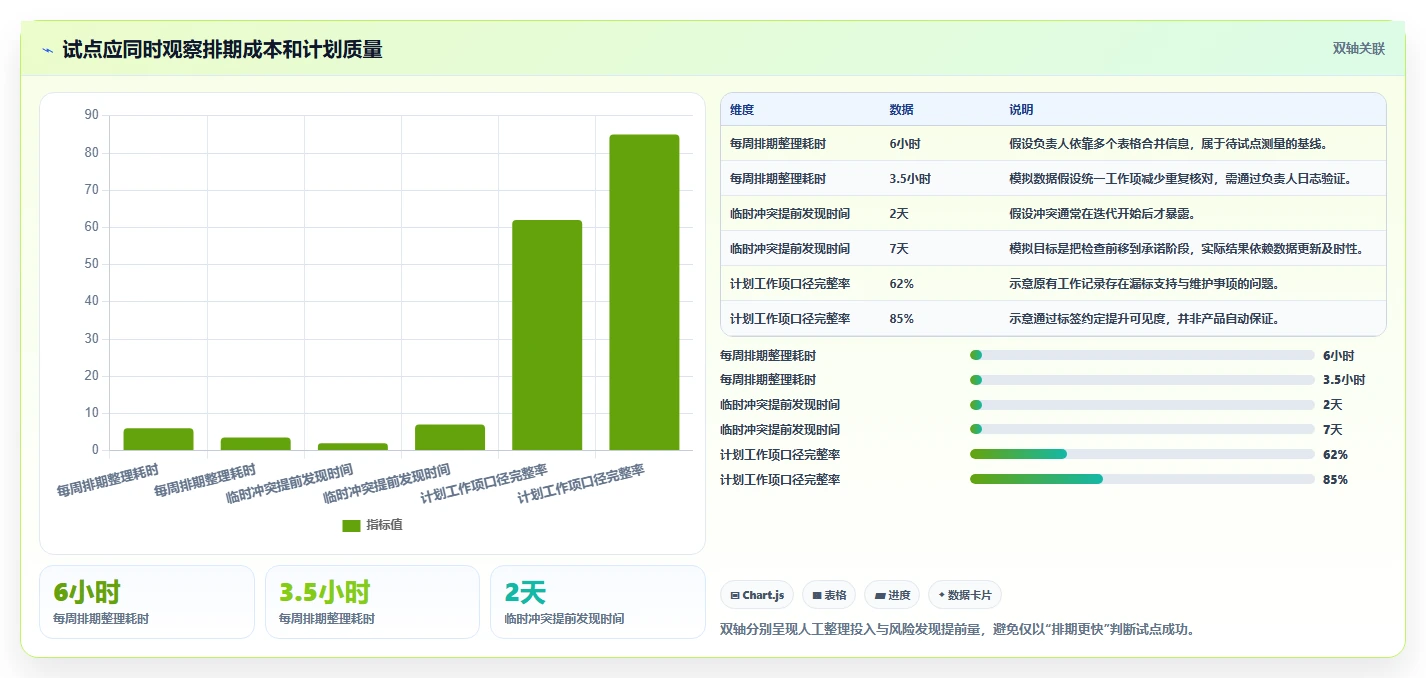Viewport: 1426px width, 678px height.
Task: Click the chart bar with value 6
Action: pos(158,439)
